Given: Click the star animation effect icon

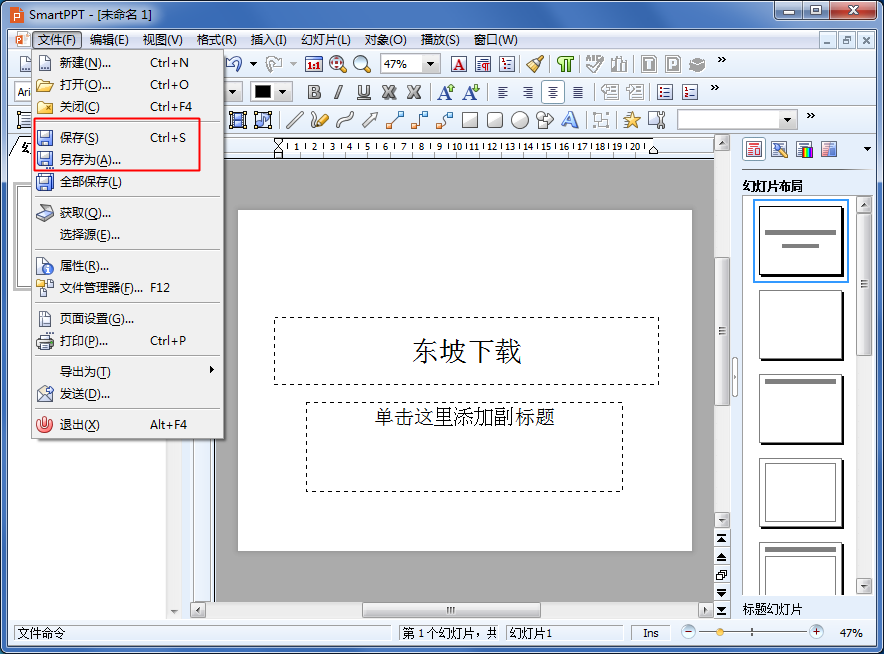Looking at the screenshot, I should 631,120.
